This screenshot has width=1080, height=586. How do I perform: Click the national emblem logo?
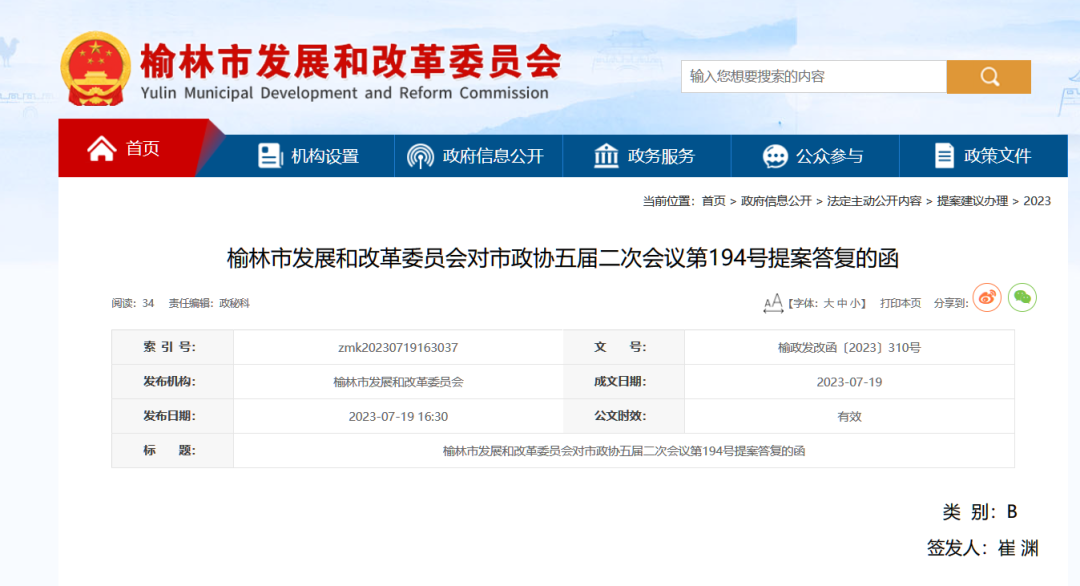pos(95,69)
